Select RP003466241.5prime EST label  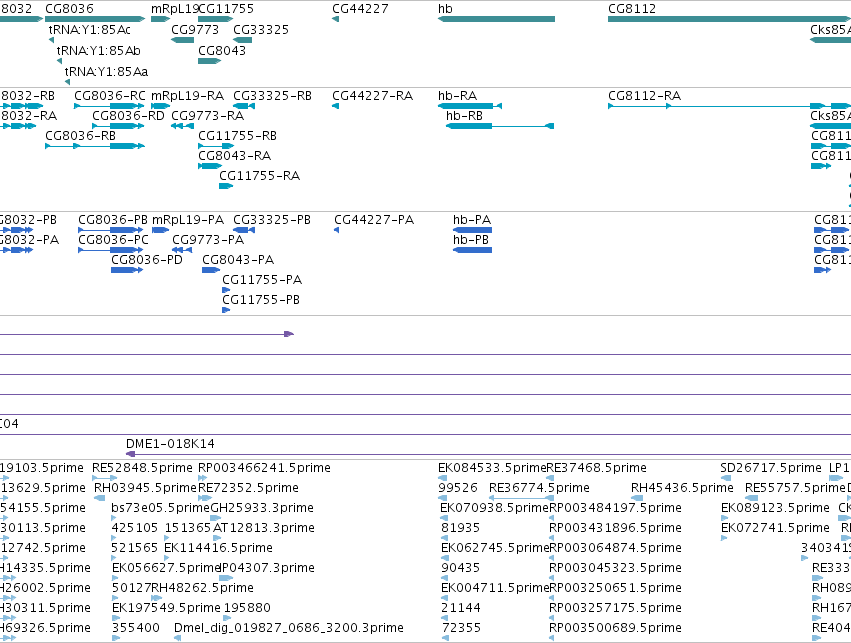[264, 468]
